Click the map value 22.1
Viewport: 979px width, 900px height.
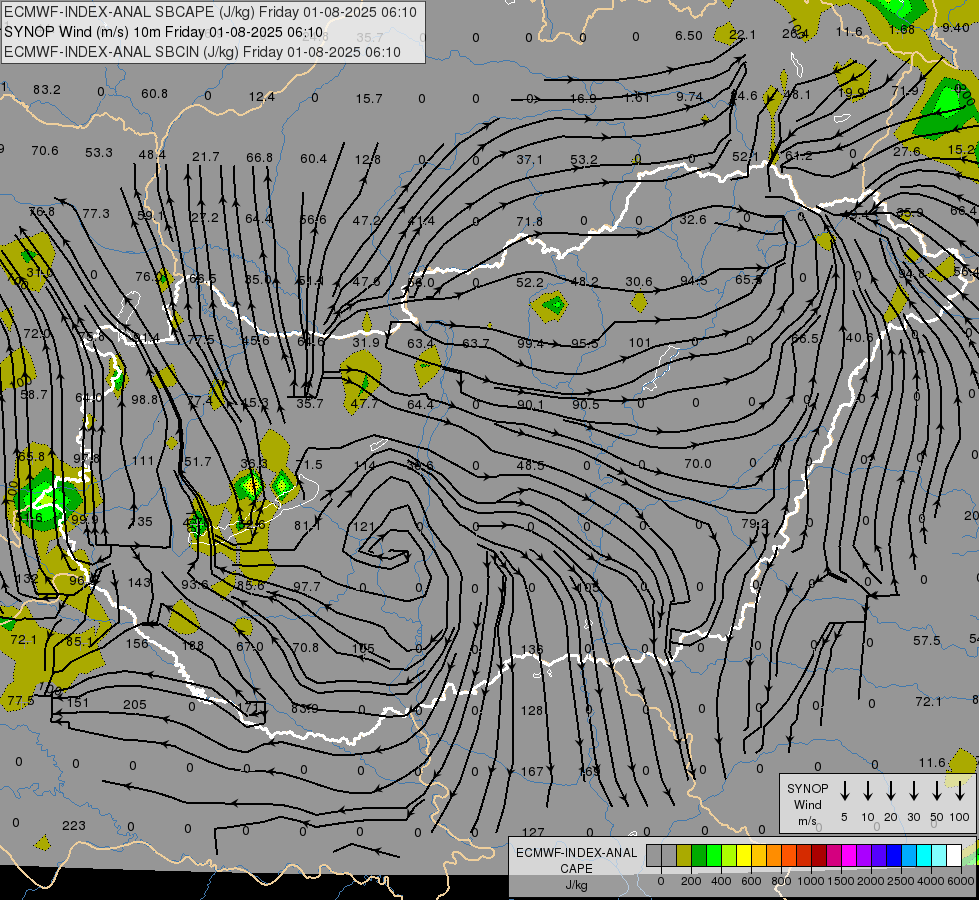tap(742, 34)
